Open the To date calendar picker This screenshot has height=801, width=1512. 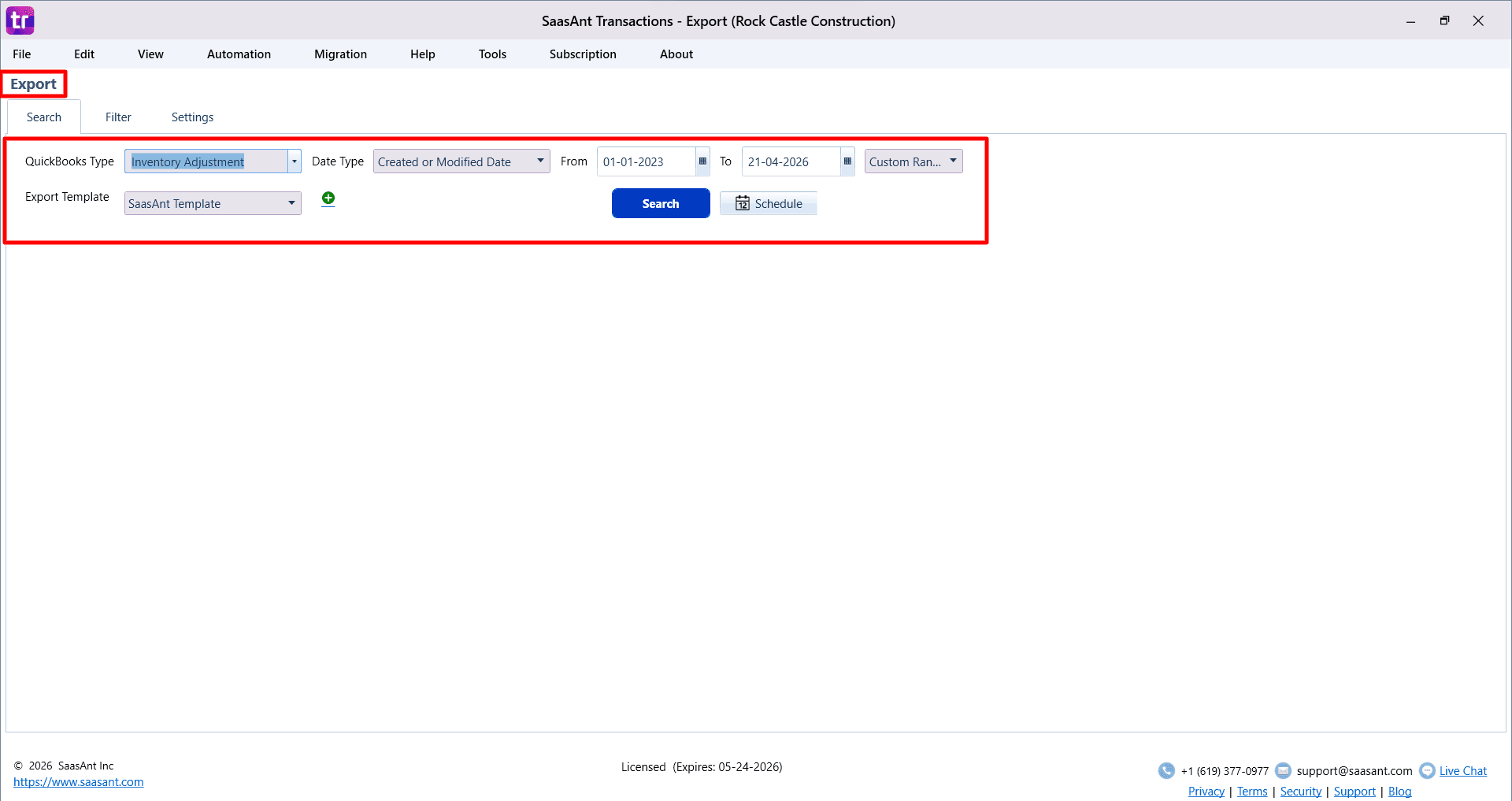click(x=847, y=161)
